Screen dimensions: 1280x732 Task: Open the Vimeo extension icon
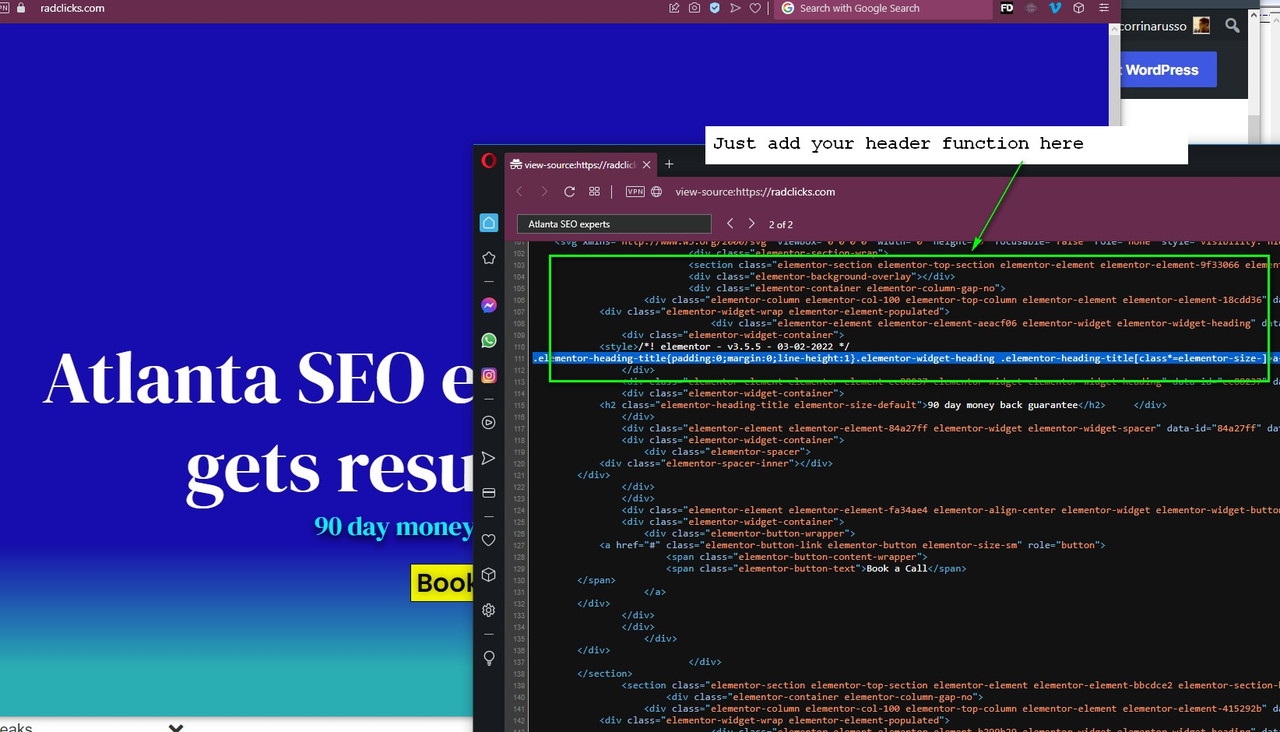click(x=1055, y=8)
